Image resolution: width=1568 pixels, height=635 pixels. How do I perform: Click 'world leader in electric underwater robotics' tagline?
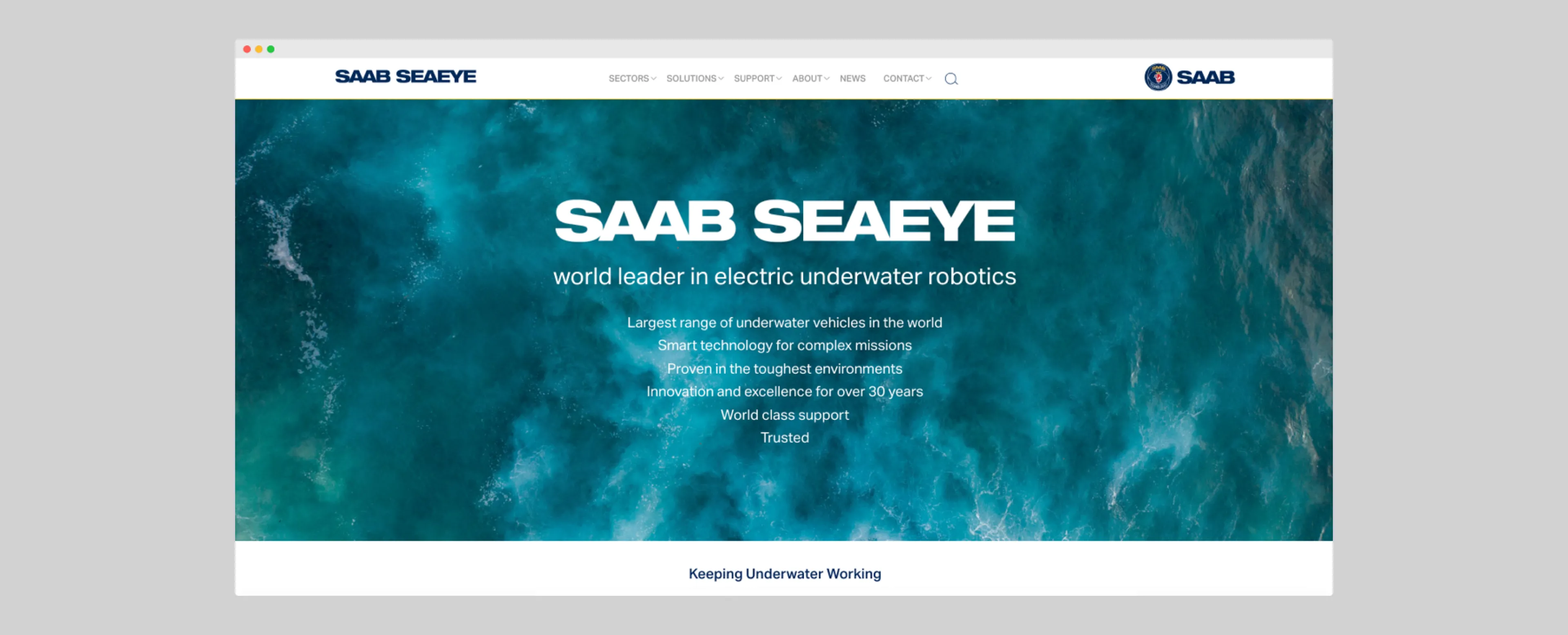click(784, 276)
